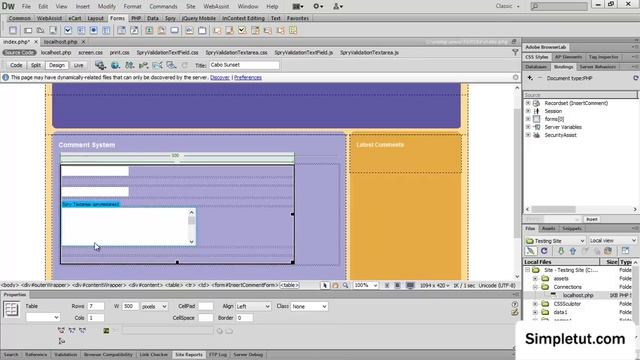Viewport: 640px width, 360px height.
Task: Open the Assets panel tab
Action: click(549, 229)
